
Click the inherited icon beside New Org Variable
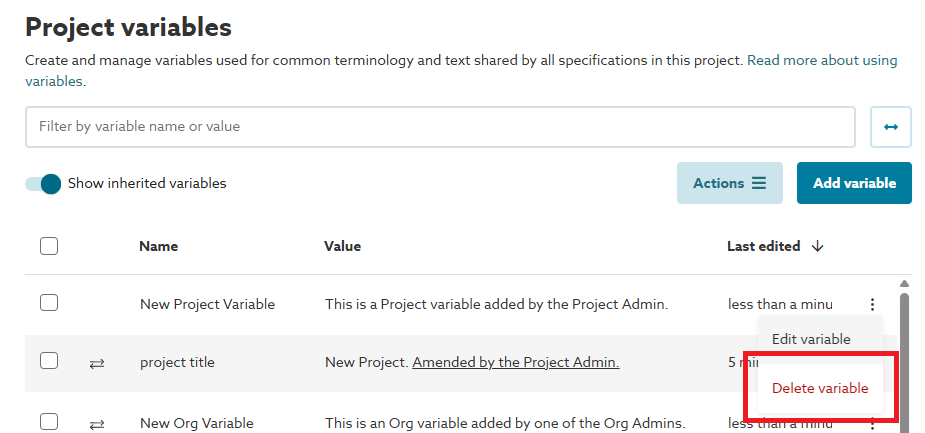[x=97, y=424]
